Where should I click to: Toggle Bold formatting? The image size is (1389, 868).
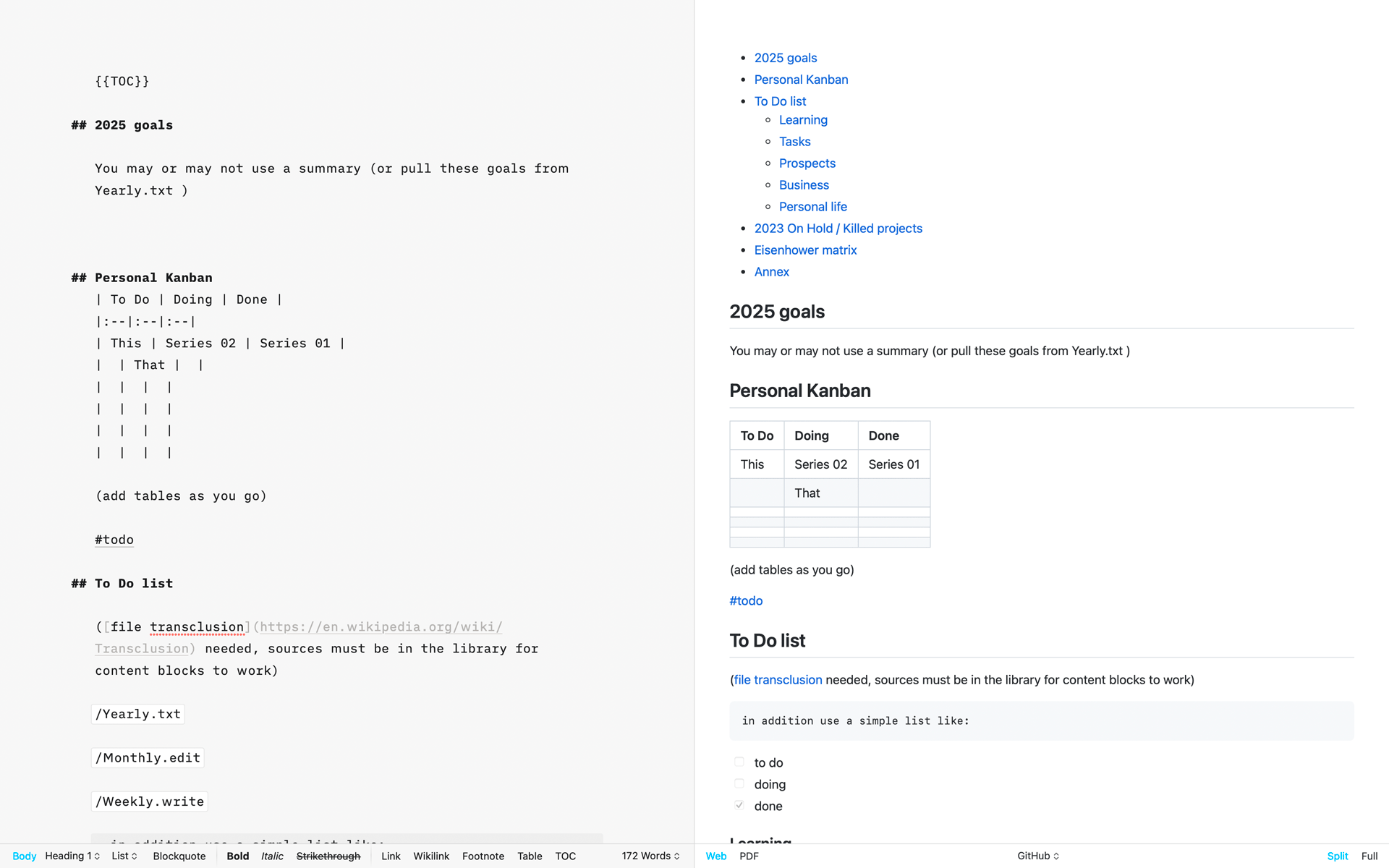(237, 856)
